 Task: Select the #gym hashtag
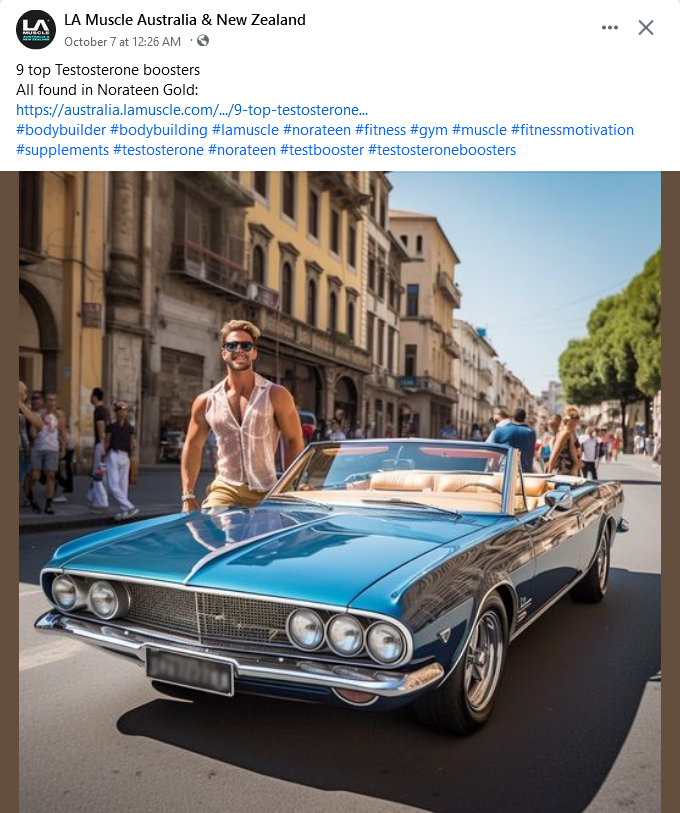coord(429,130)
